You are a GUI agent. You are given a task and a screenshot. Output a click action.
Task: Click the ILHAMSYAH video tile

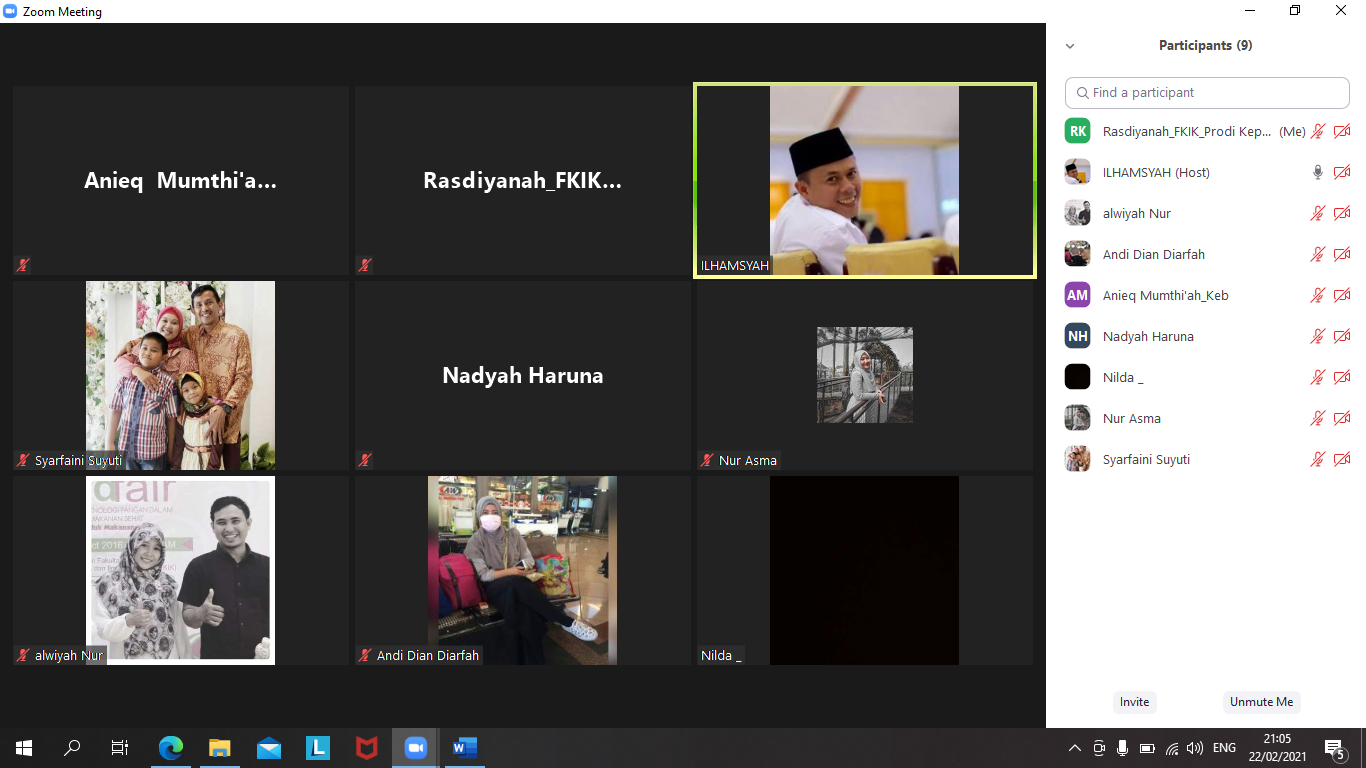[x=865, y=180]
